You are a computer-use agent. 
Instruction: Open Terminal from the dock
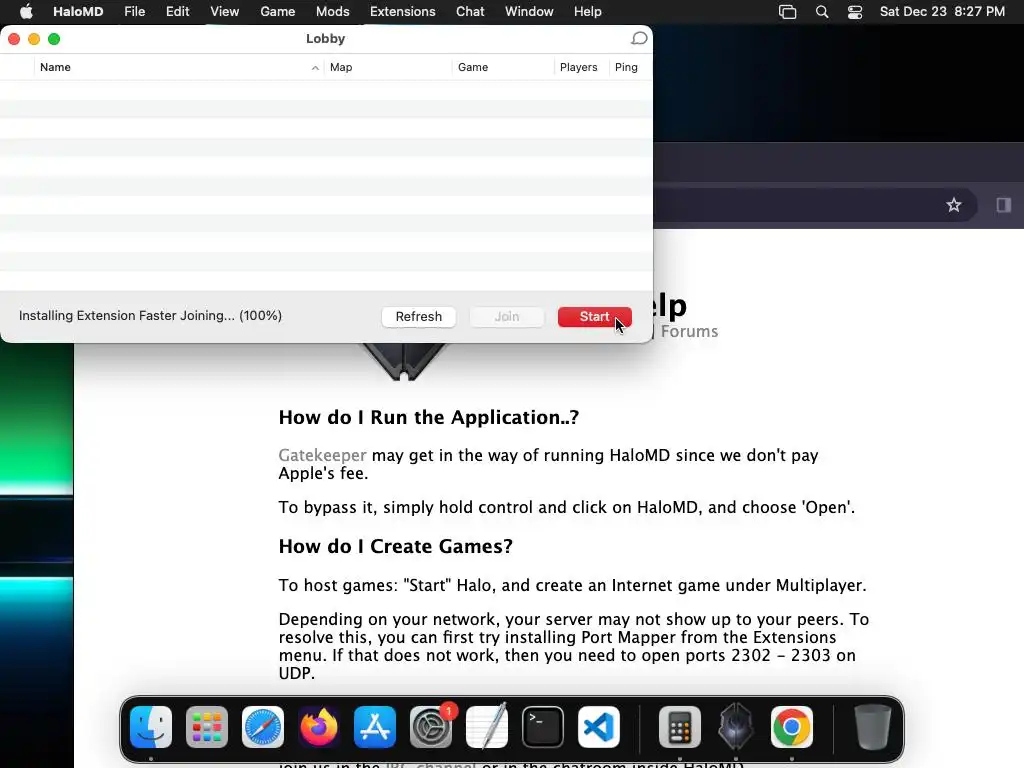click(x=543, y=727)
